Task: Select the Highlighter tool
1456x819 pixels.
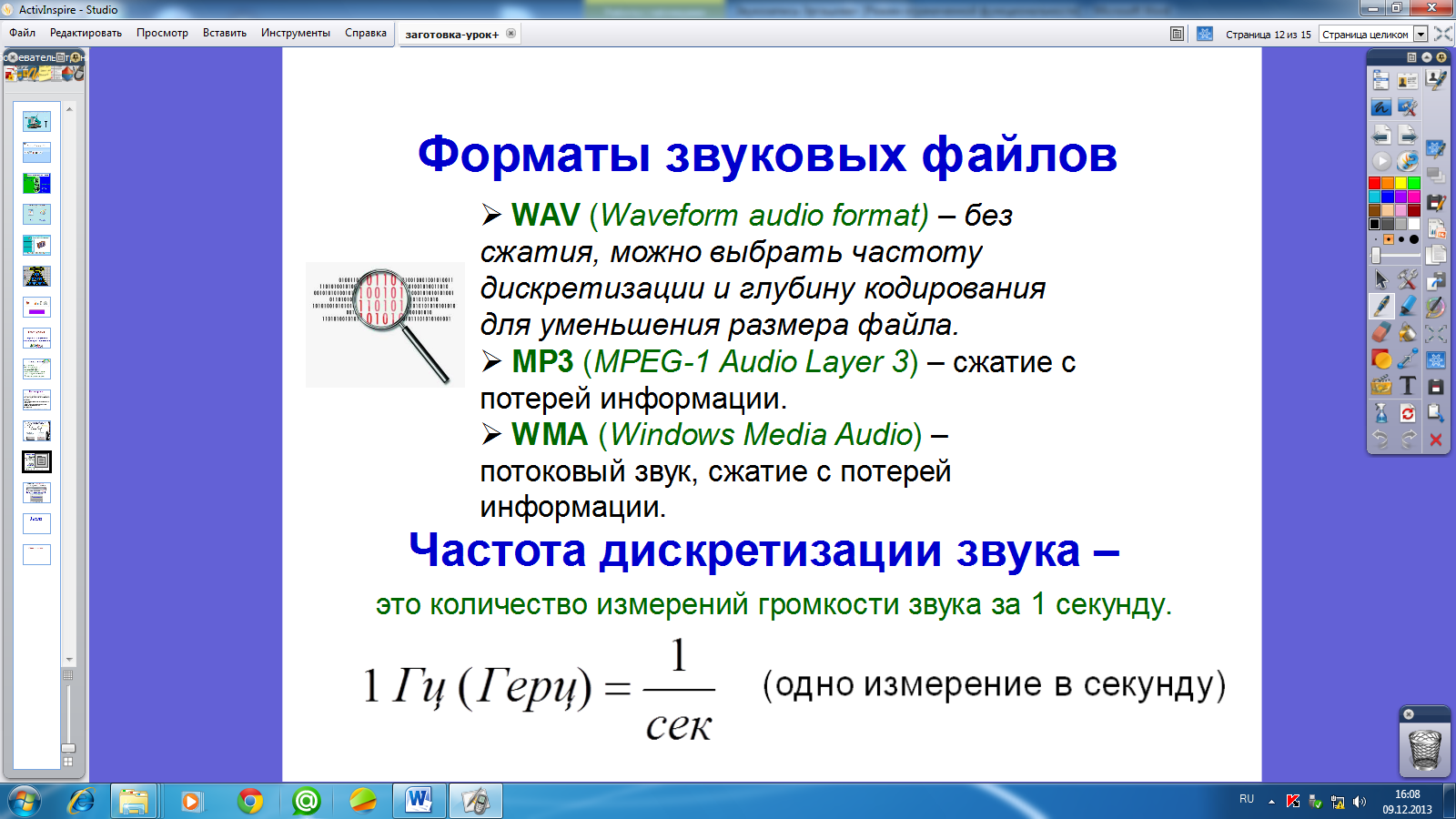Action: pyautogui.click(x=1408, y=306)
